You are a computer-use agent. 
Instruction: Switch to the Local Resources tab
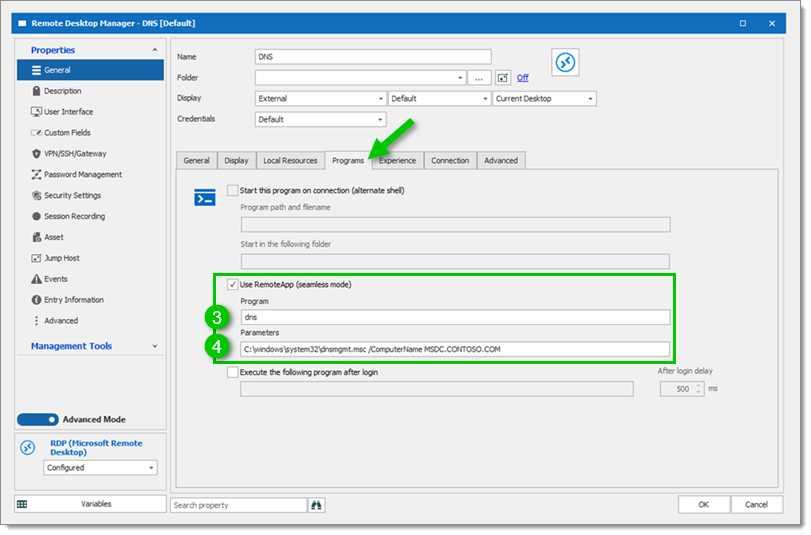click(x=290, y=161)
